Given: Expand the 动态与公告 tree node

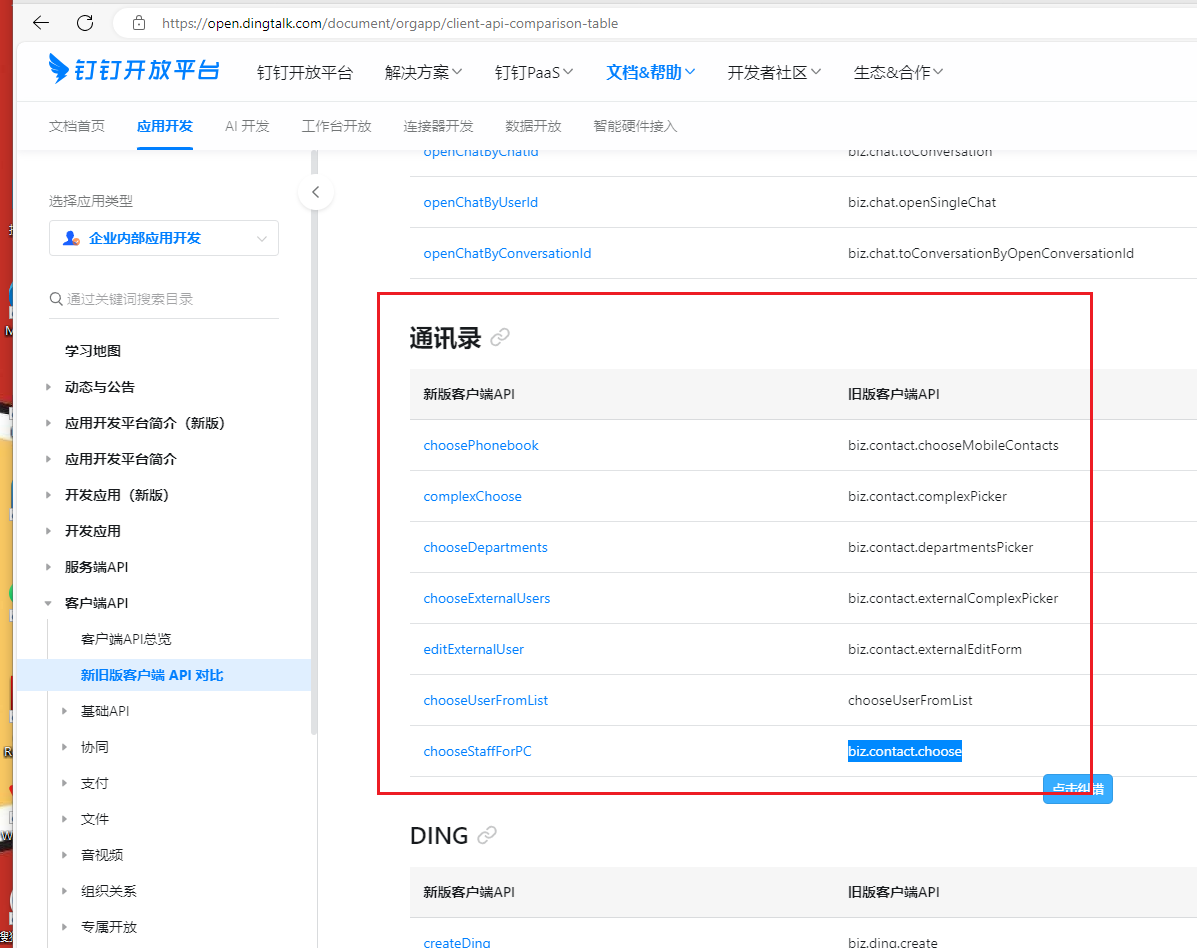Looking at the screenshot, I should point(48,387).
